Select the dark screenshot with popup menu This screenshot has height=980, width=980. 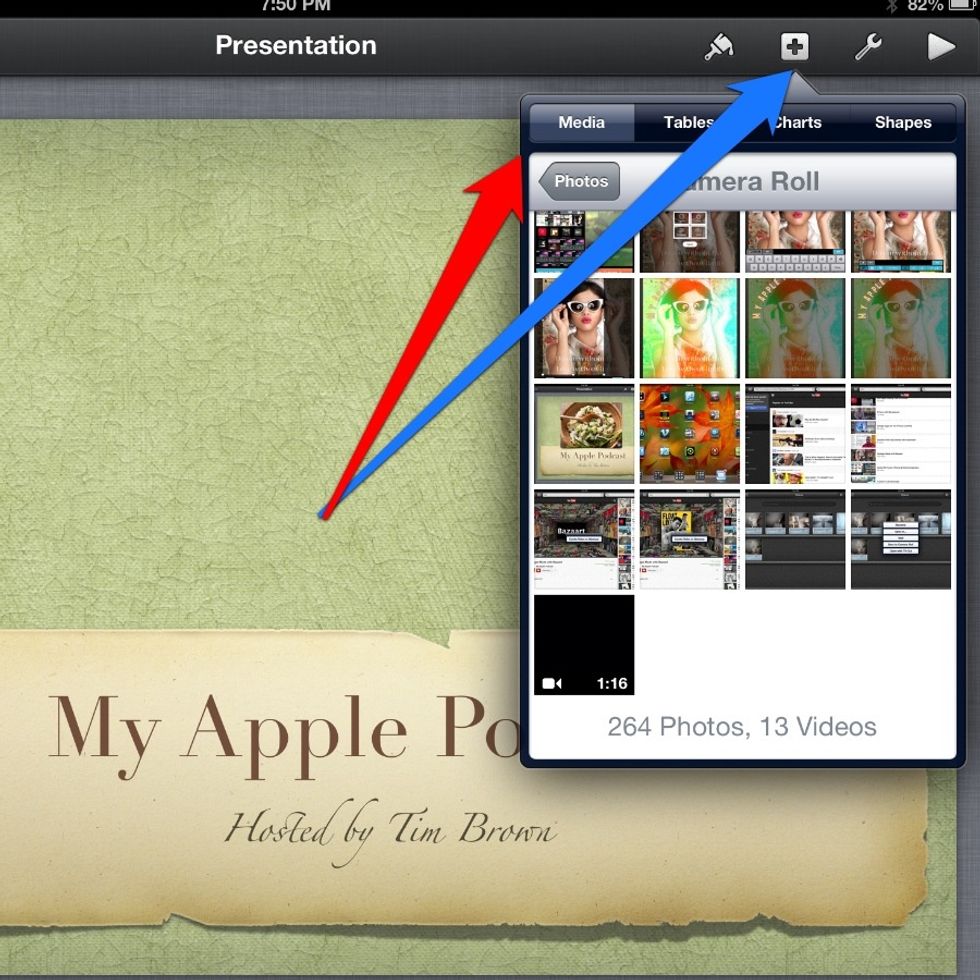tap(901, 539)
